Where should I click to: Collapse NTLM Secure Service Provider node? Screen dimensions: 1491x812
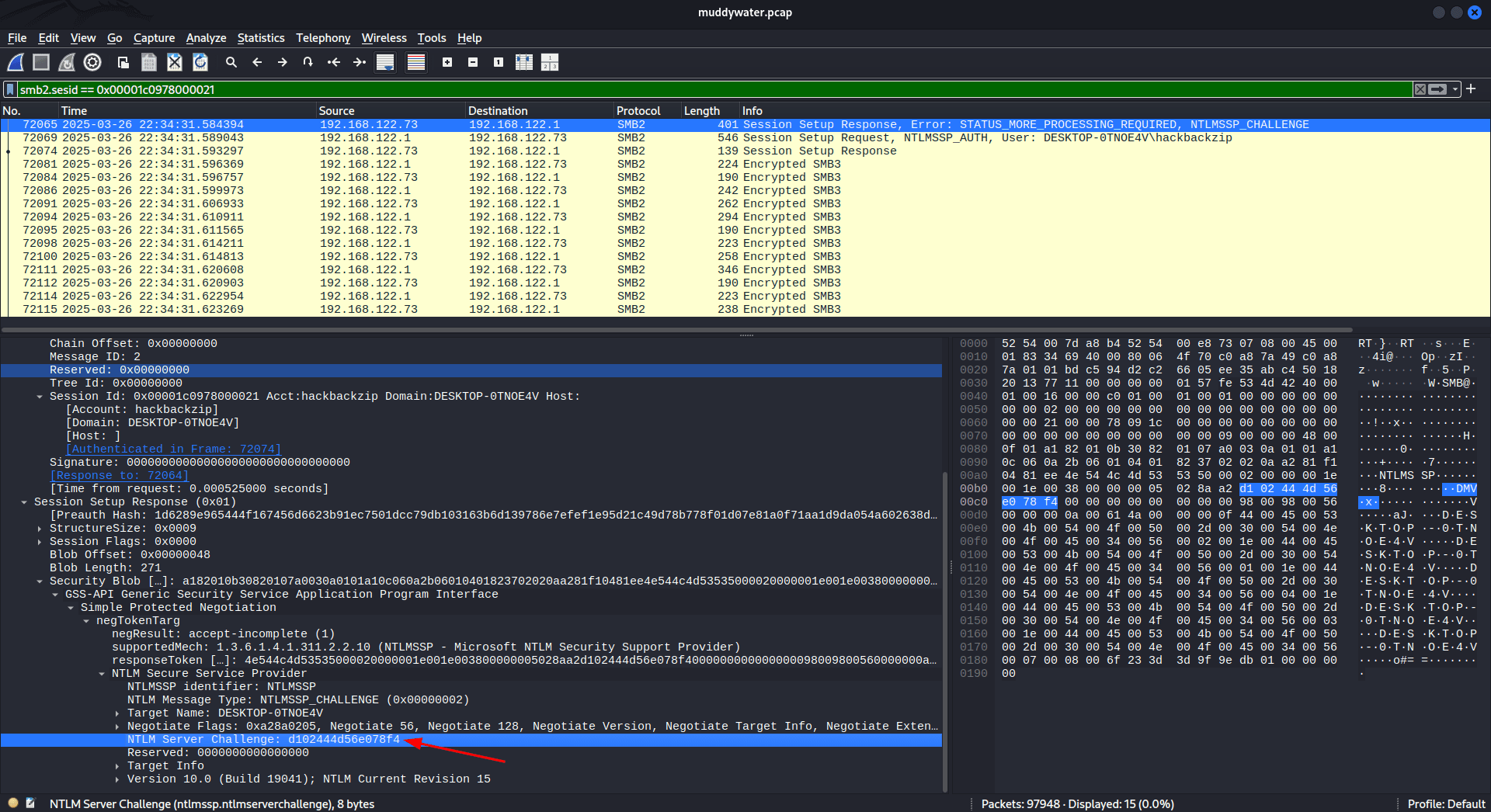pos(102,674)
